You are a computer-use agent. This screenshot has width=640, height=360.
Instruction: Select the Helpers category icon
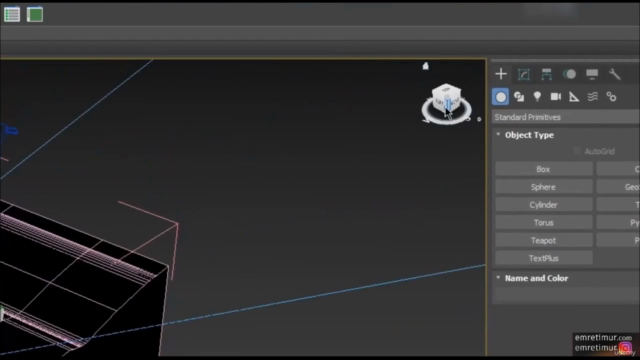pyautogui.click(x=574, y=97)
